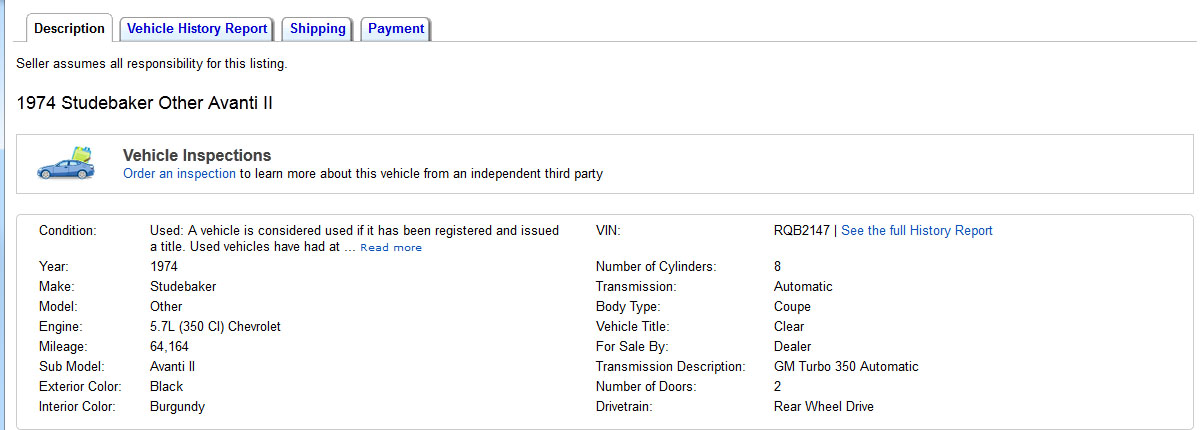Open the Description tab
1200x430 pixels.
[69, 28]
